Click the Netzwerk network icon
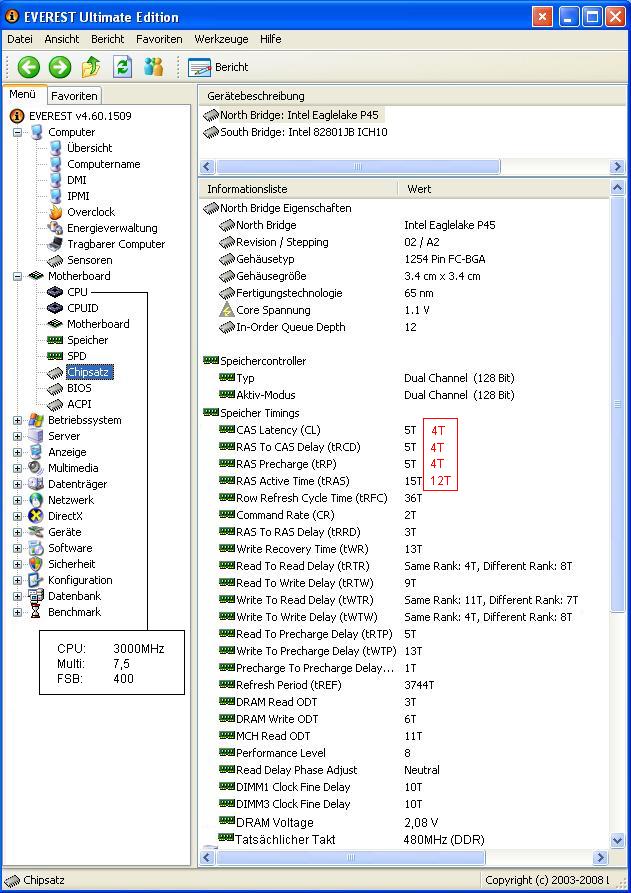The height and width of the screenshot is (893, 631). click(x=36, y=500)
